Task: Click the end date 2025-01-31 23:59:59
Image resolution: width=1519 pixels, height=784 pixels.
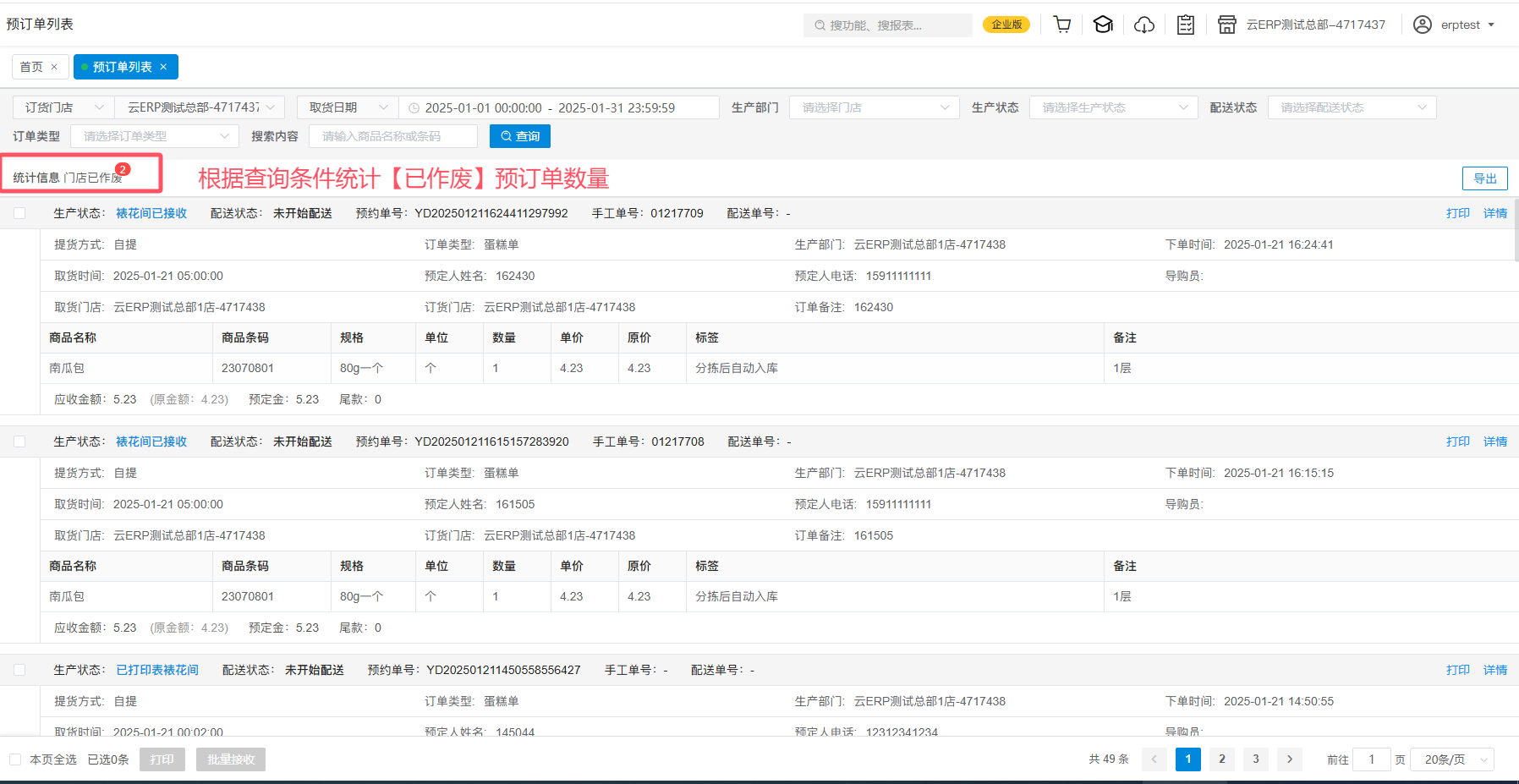Action: tap(617, 108)
